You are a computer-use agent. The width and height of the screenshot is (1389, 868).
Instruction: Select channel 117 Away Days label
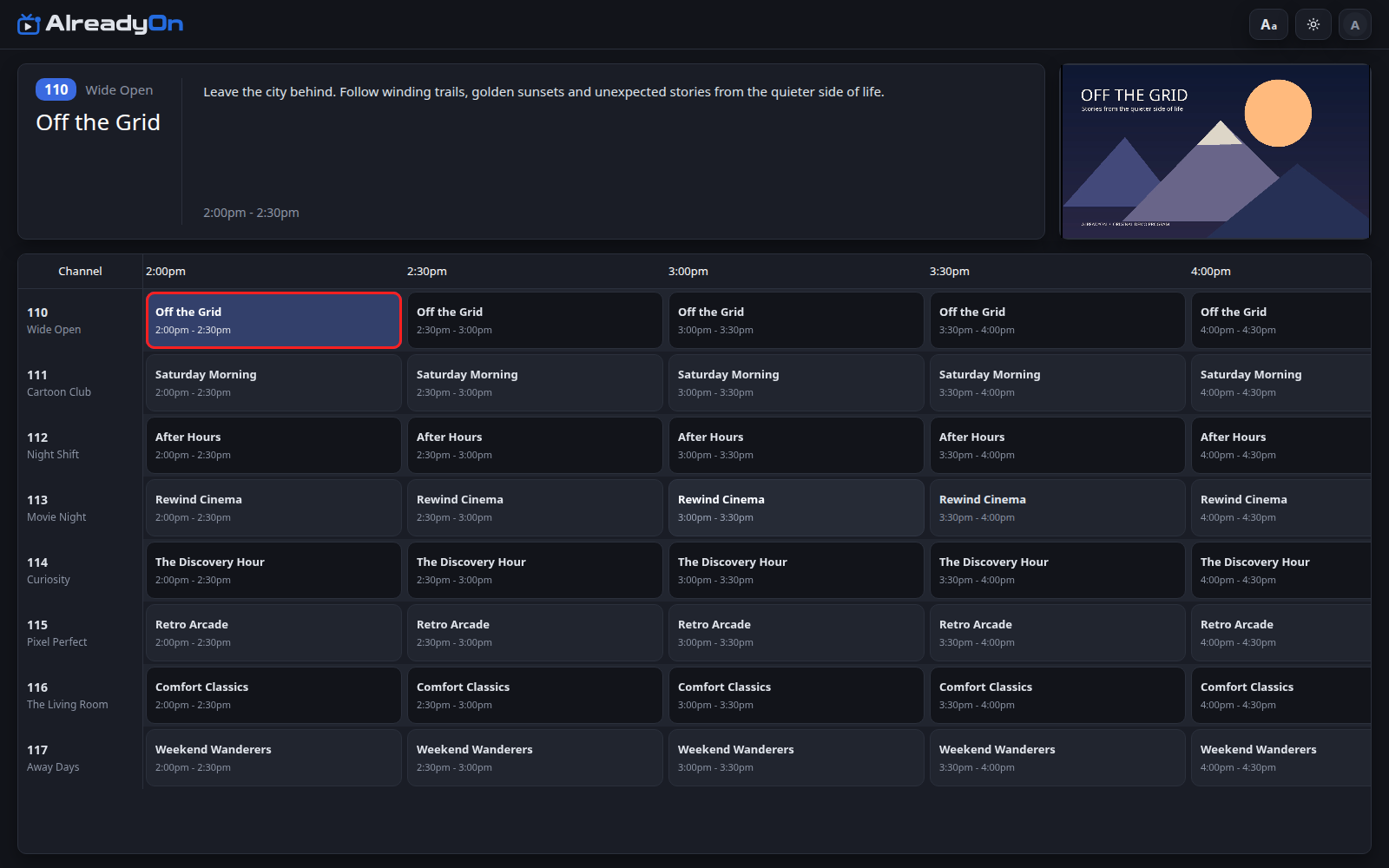(80, 758)
